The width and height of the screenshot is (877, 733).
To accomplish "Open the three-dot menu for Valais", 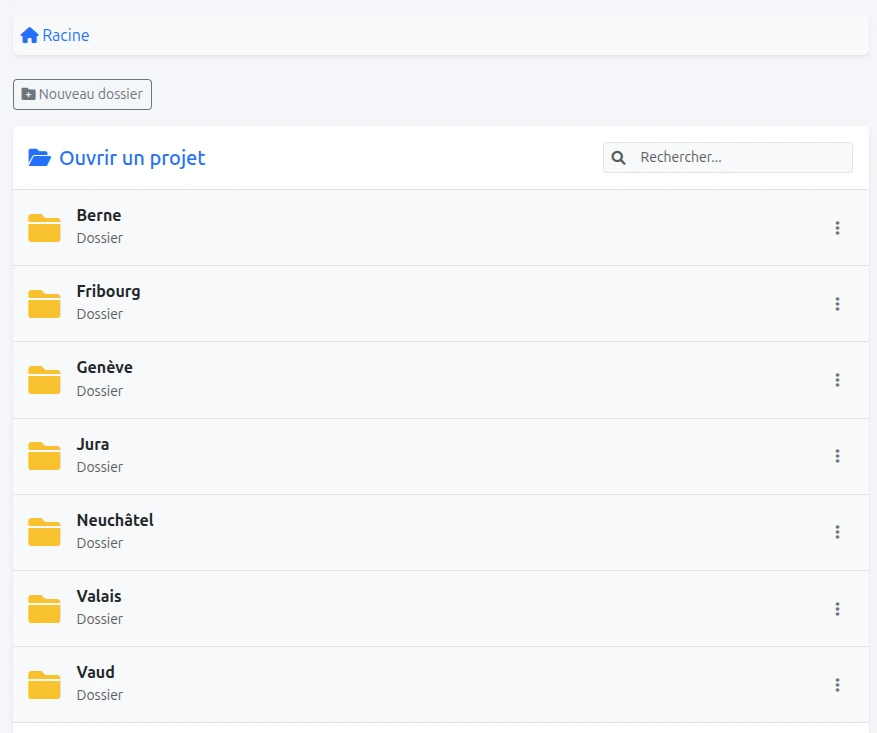I will pyautogui.click(x=837, y=608).
